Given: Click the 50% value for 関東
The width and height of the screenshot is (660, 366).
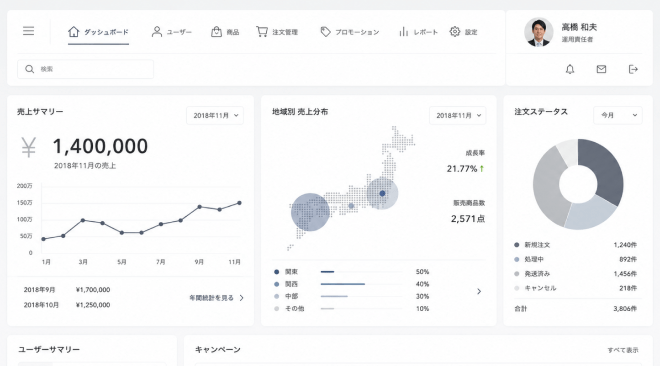Looking at the screenshot, I should pyautogui.click(x=422, y=272).
